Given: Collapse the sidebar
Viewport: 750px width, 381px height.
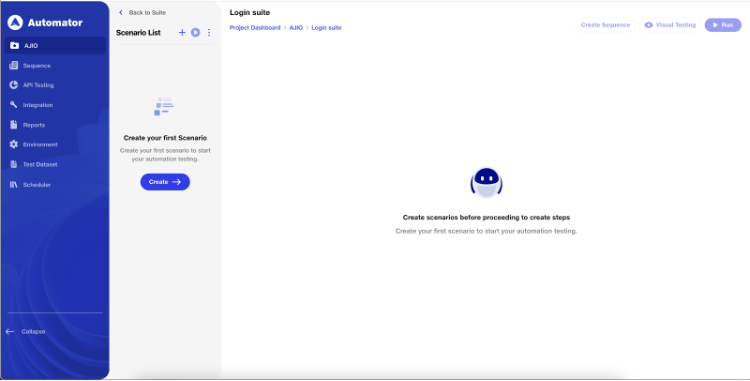Looking at the screenshot, I should tap(25, 331).
